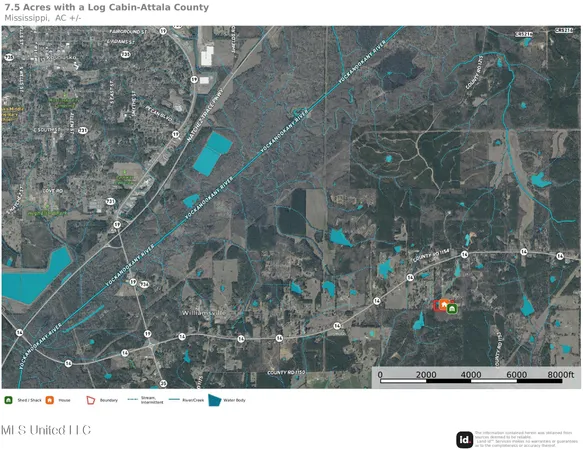Image resolution: width=583 pixels, height=450 pixels.
Task: Click the "8000ft" label on the scale bar
Action: point(561,375)
